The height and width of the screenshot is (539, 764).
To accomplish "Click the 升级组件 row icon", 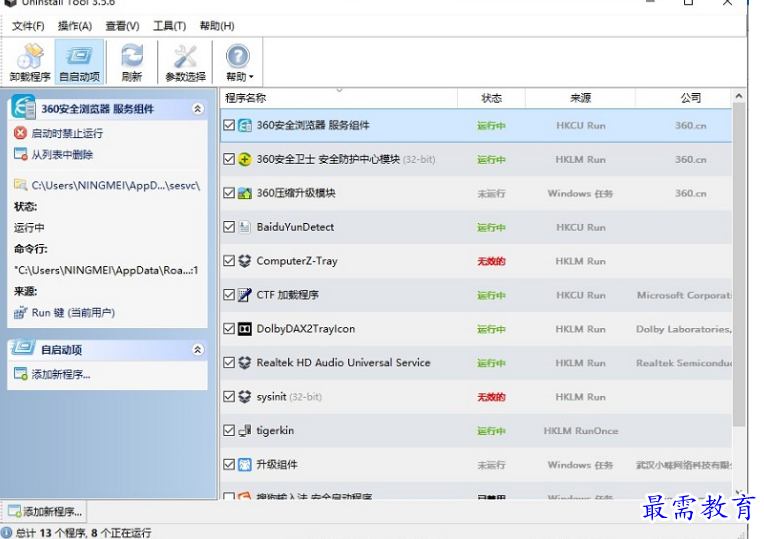I will (245, 464).
